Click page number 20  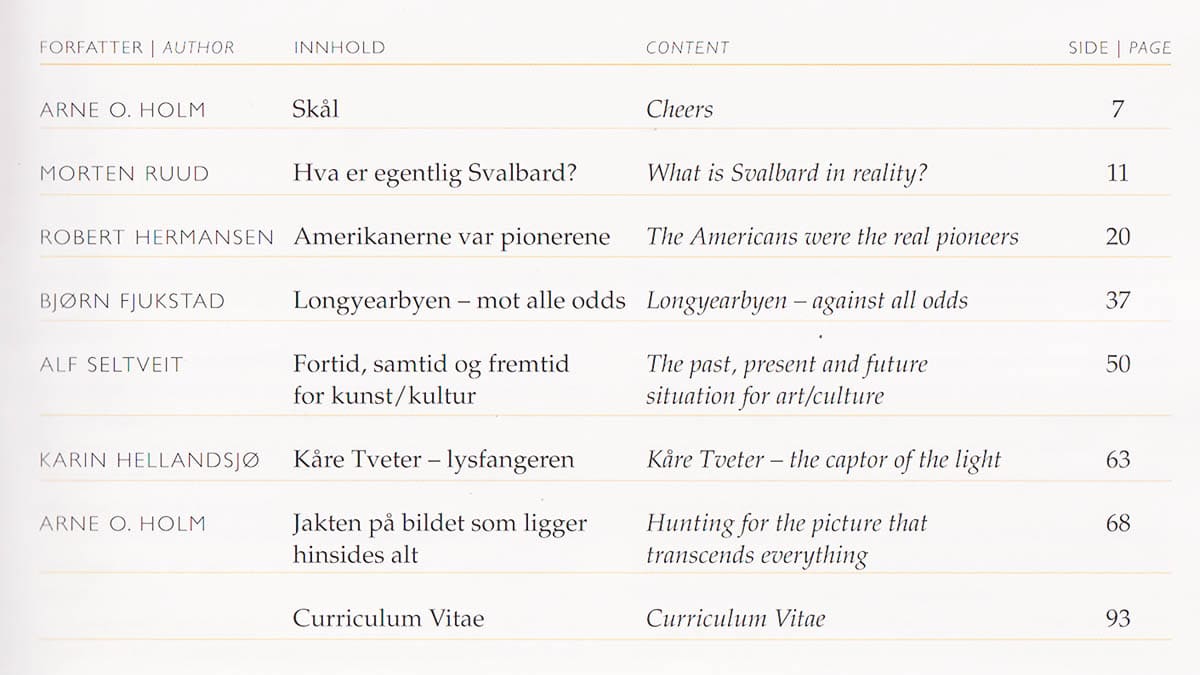(x=1118, y=237)
